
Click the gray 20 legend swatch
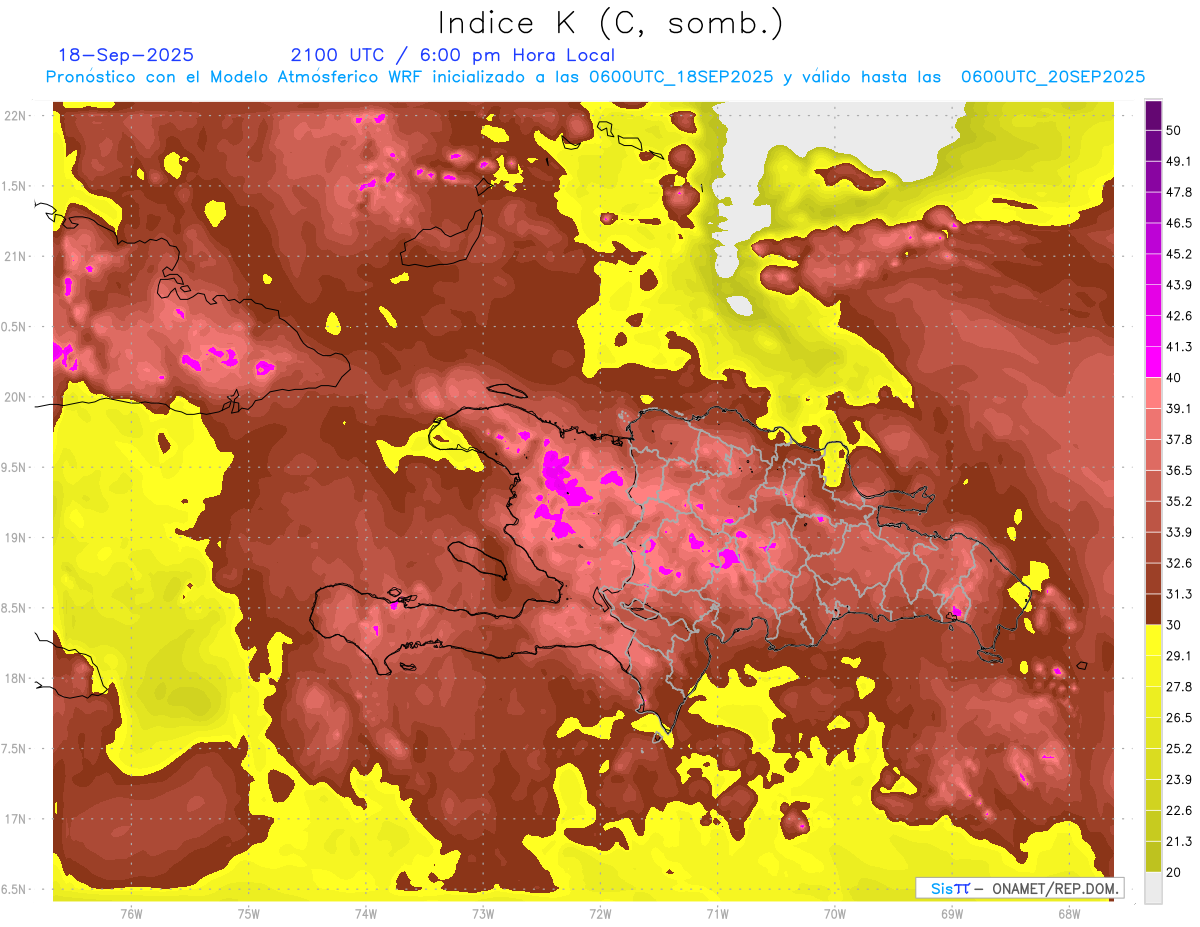1153,889
